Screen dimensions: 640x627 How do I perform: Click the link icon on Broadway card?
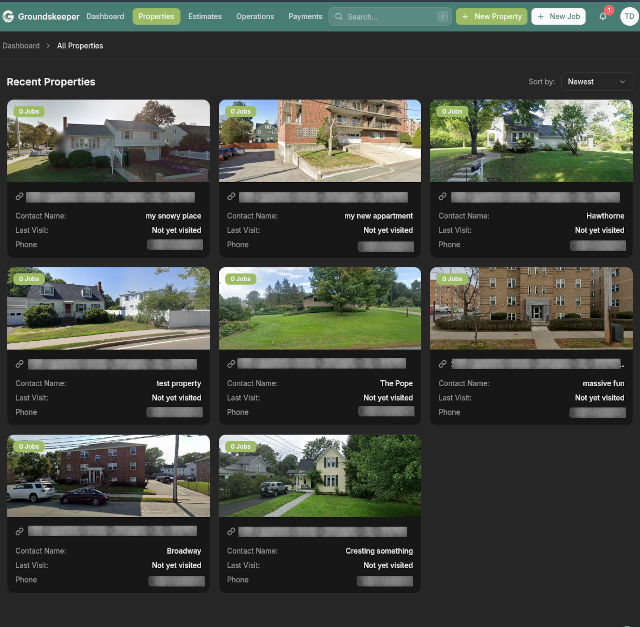click(20, 532)
